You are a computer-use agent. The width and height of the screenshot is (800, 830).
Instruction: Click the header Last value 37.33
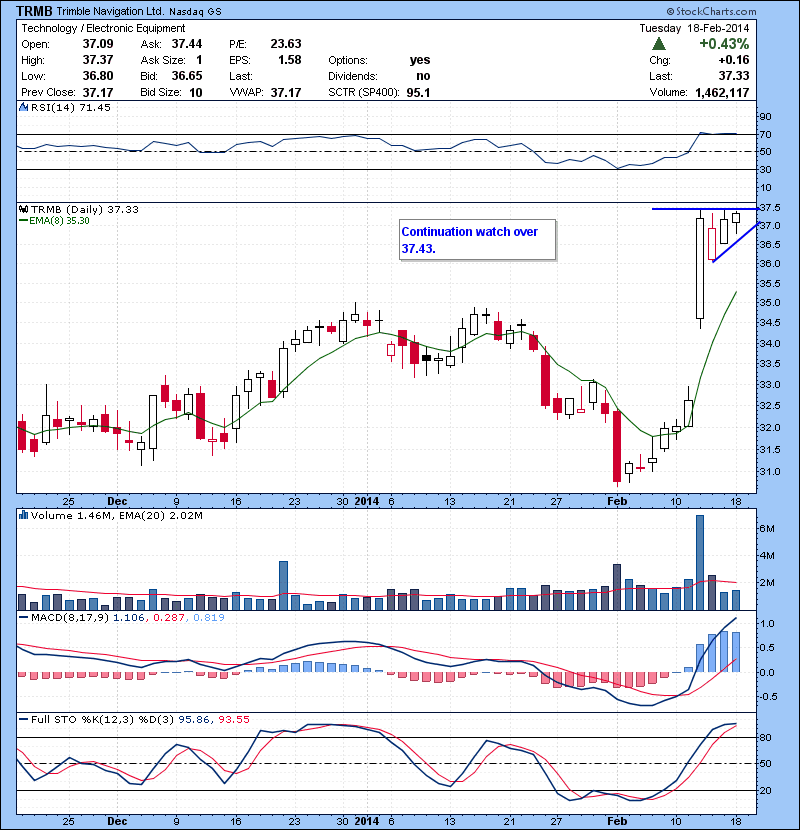tap(734, 76)
